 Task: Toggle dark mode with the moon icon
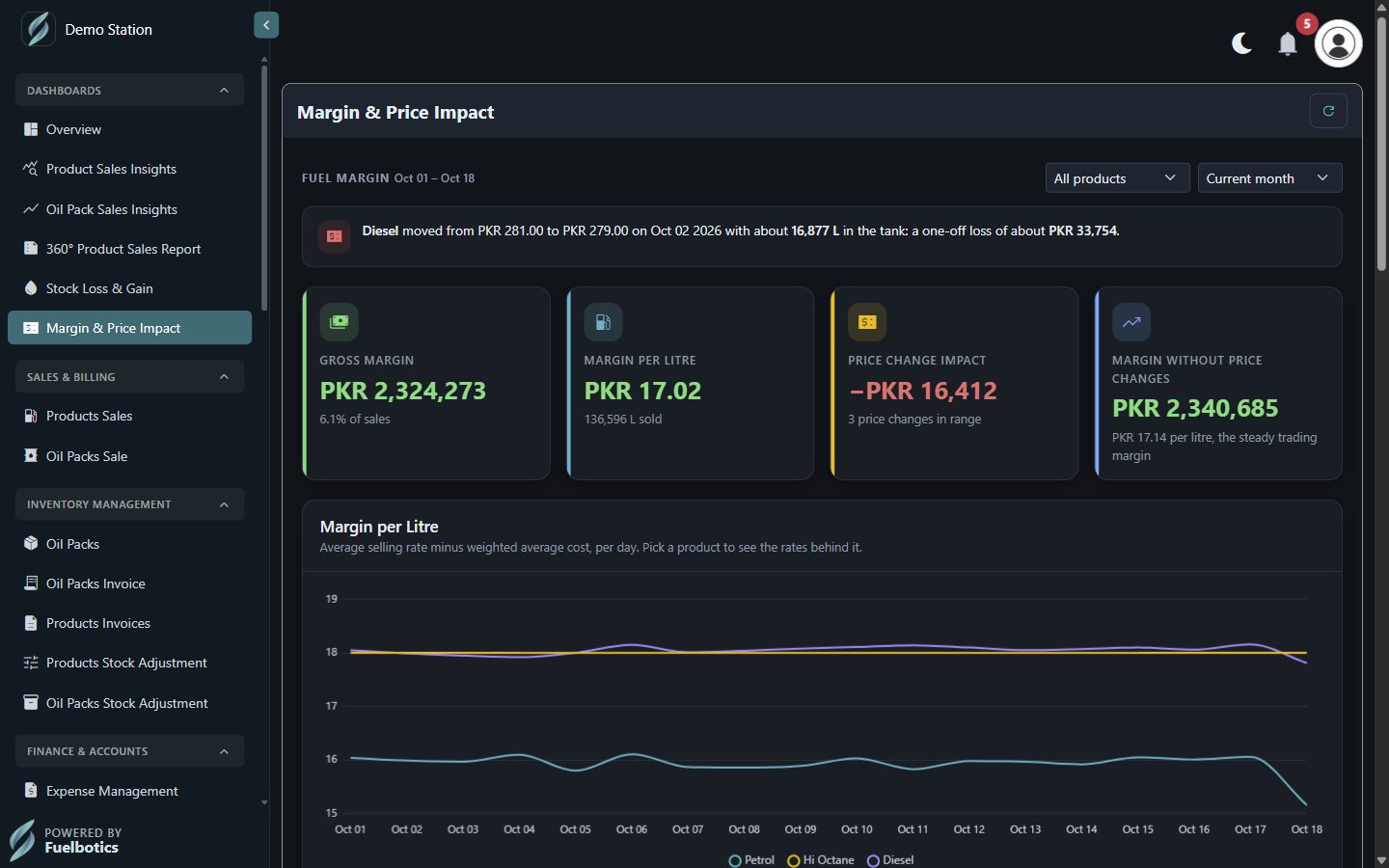1241,43
